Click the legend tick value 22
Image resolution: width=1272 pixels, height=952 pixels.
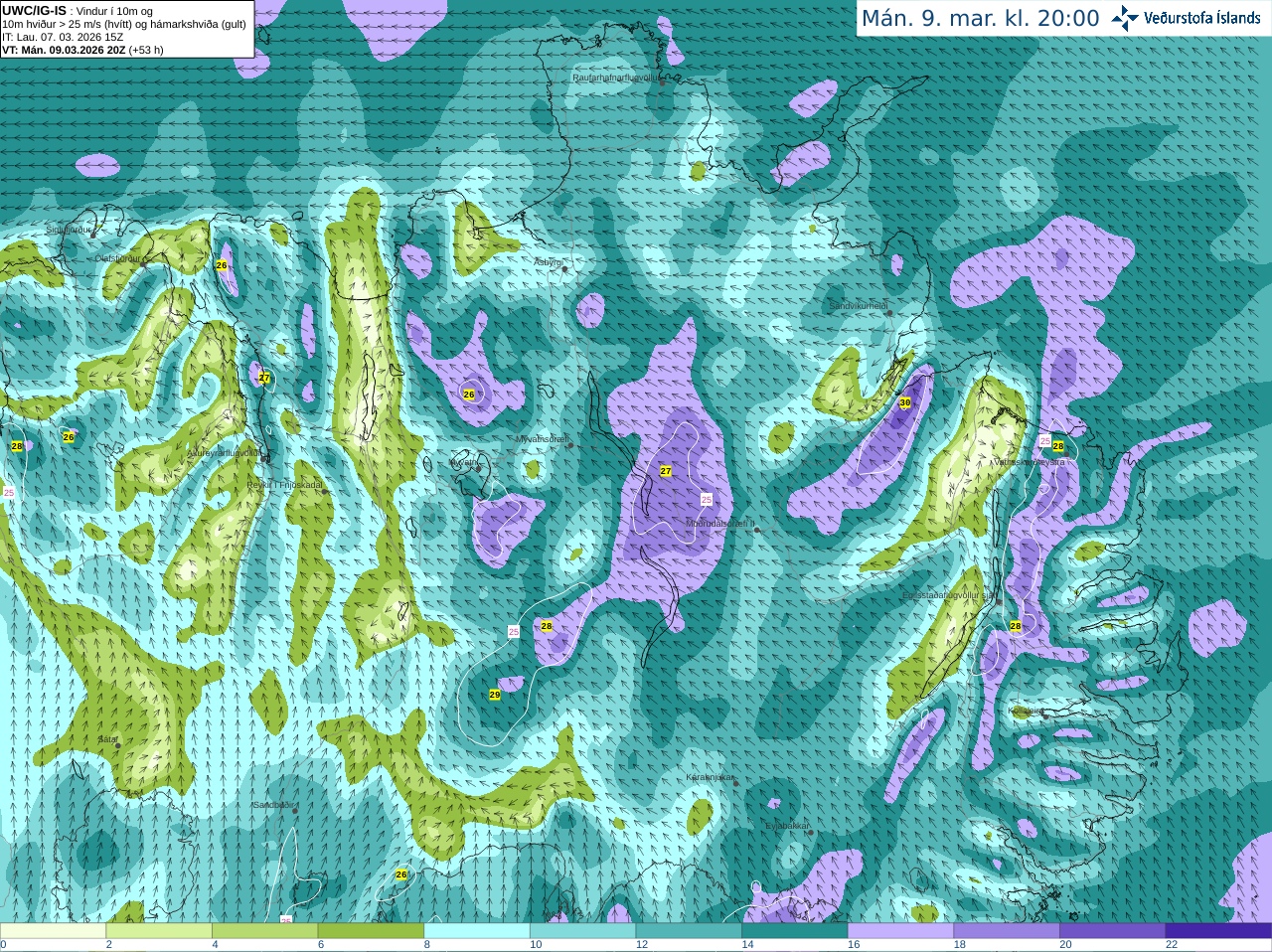(1172, 945)
